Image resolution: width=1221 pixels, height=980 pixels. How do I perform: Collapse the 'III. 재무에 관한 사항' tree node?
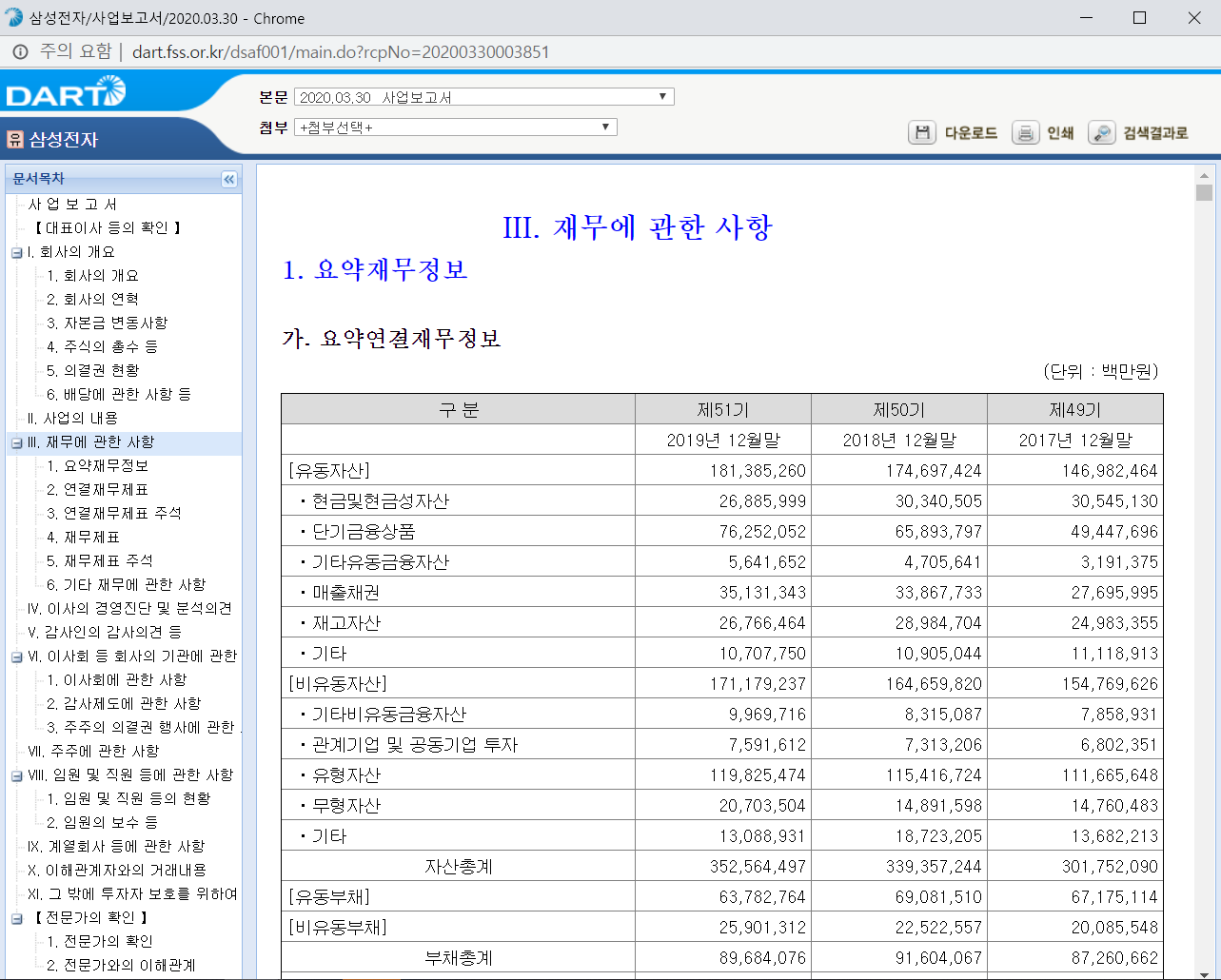[16, 443]
